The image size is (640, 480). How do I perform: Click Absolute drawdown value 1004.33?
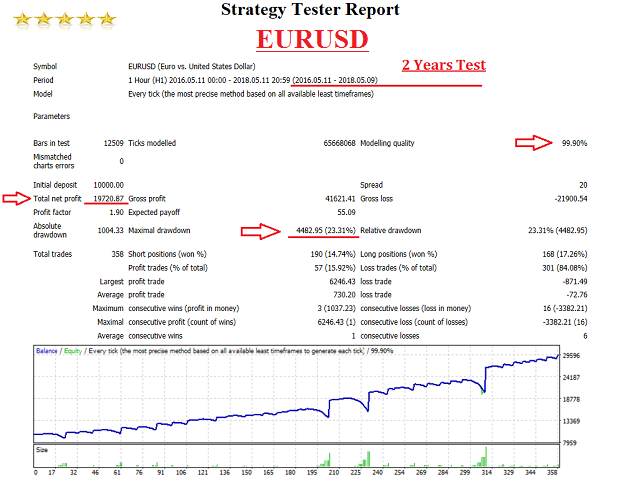click(111, 231)
